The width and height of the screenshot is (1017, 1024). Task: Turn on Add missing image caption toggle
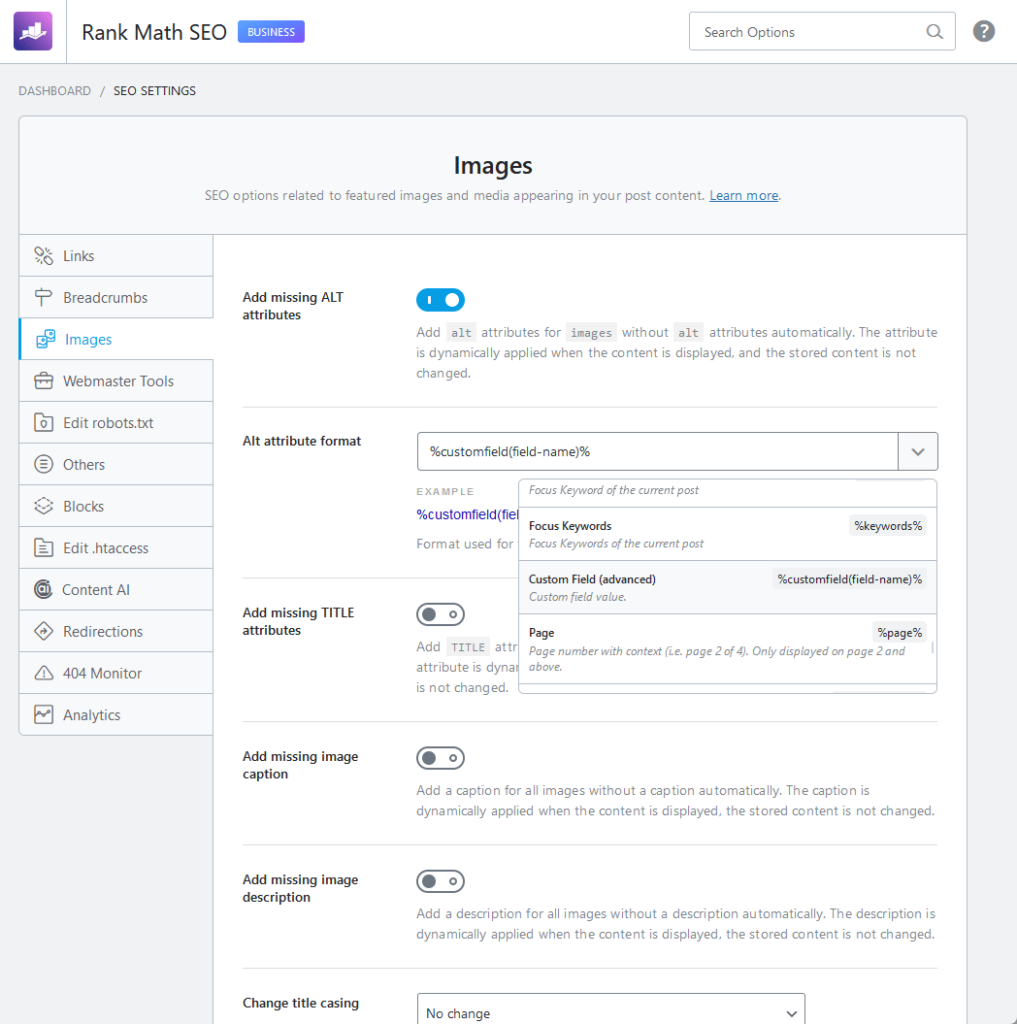click(x=440, y=758)
